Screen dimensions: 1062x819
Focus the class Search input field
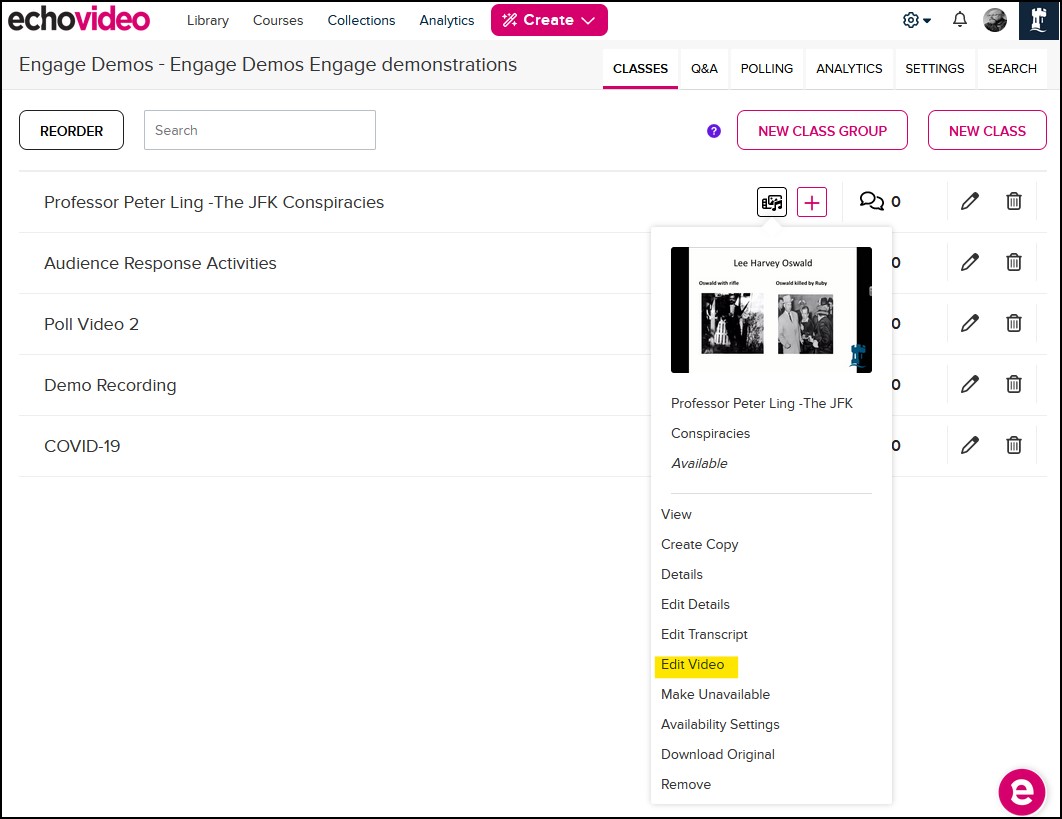260,131
